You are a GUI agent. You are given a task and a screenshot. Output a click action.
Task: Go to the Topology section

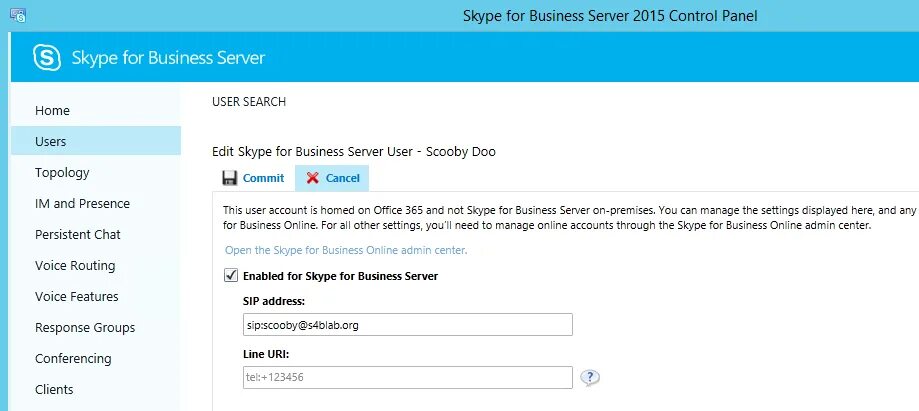[62, 172]
